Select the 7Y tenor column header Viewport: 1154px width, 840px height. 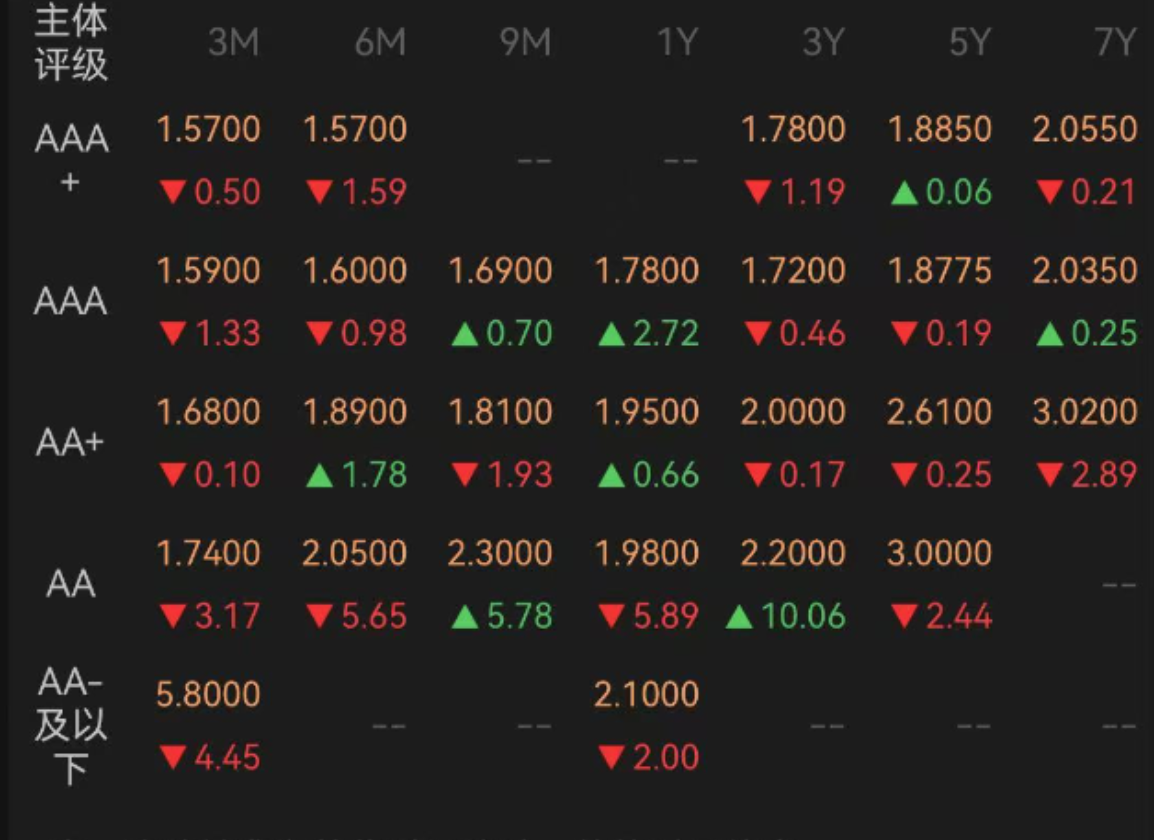(x=1115, y=42)
